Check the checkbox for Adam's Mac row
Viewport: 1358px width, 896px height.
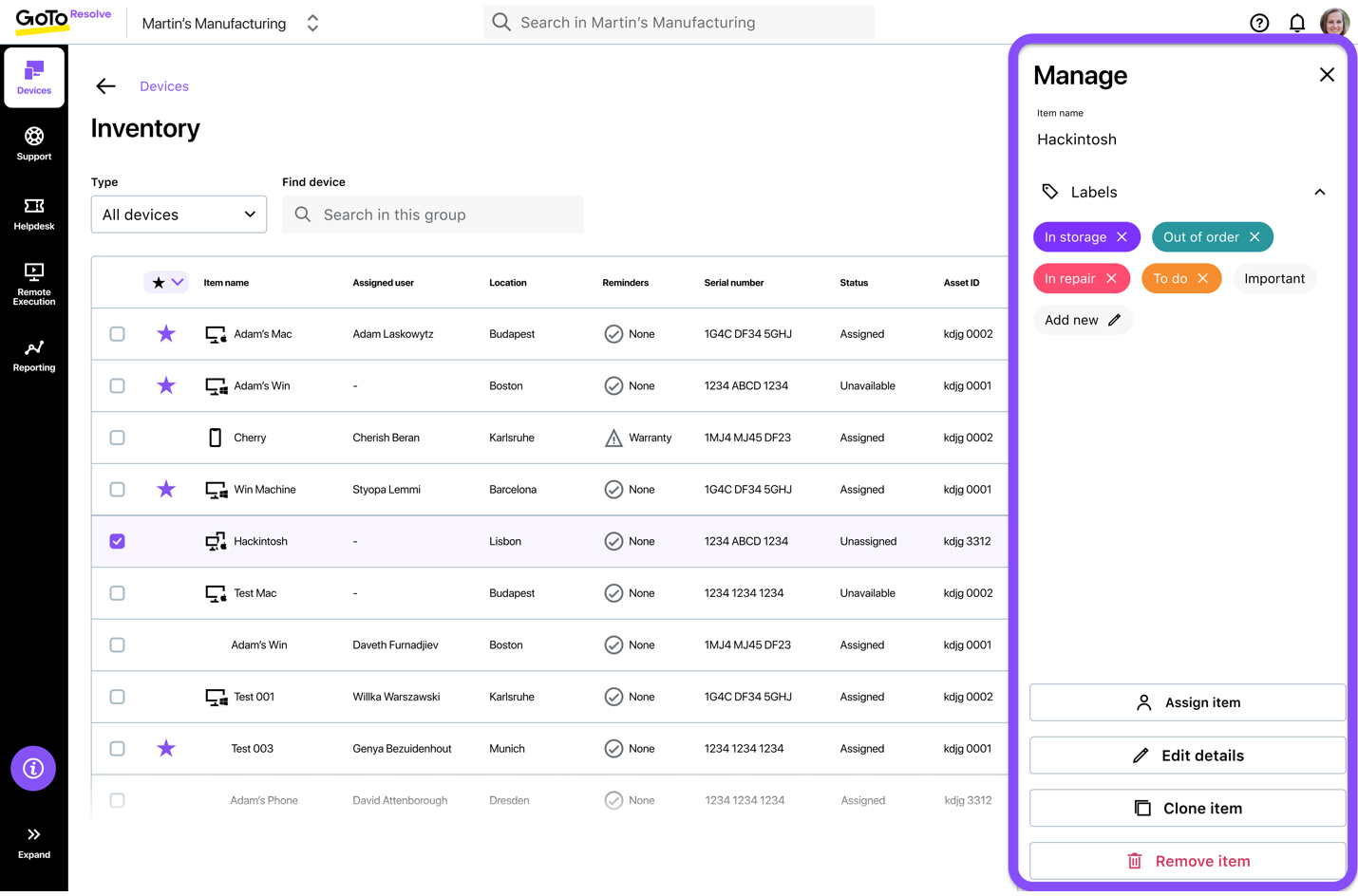click(117, 334)
